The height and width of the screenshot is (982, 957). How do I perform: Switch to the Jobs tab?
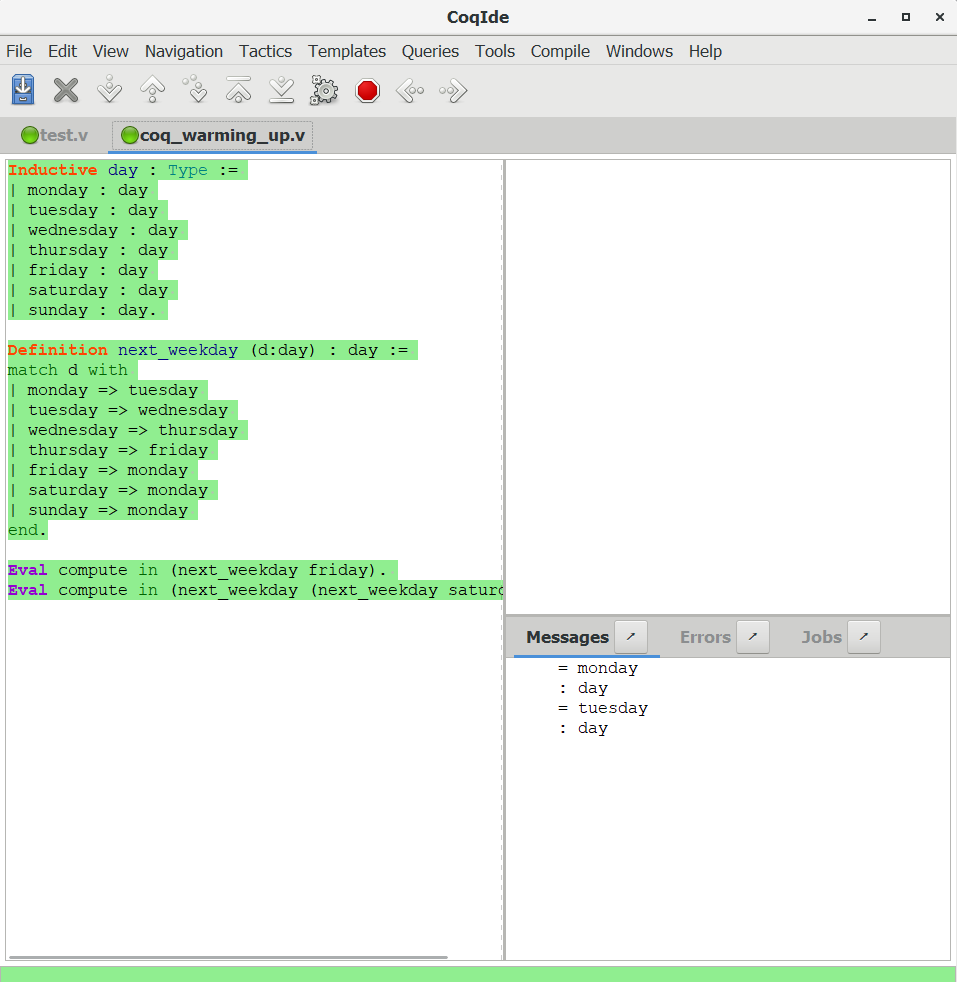point(822,637)
